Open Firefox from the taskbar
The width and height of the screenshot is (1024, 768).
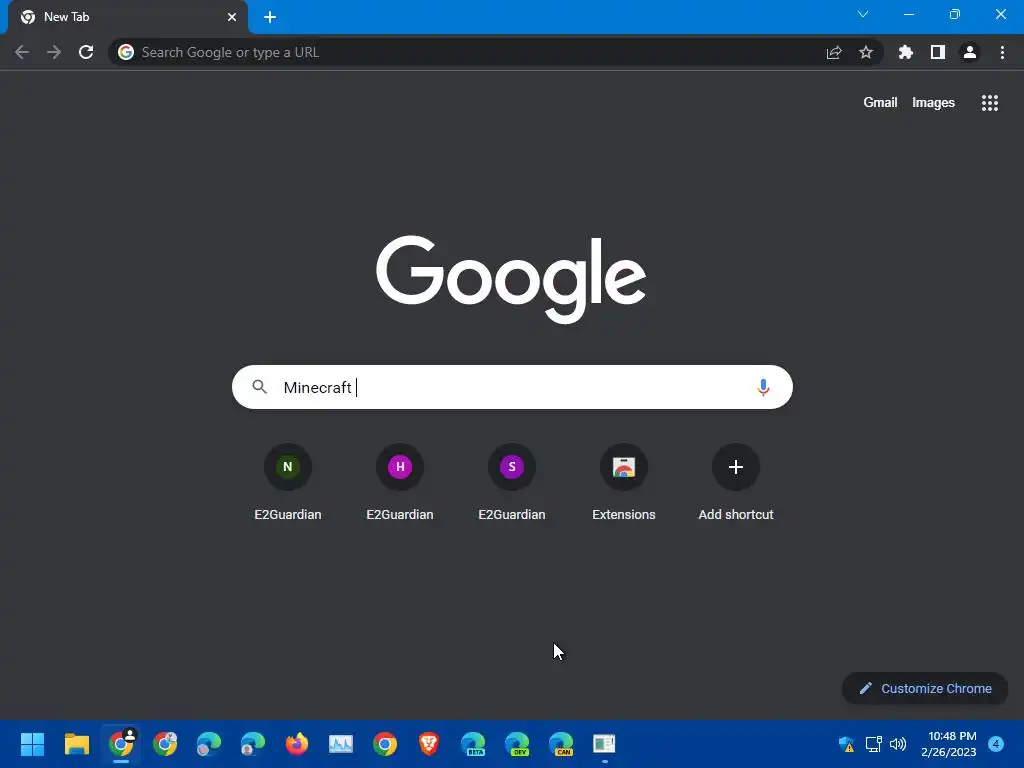(296, 744)
